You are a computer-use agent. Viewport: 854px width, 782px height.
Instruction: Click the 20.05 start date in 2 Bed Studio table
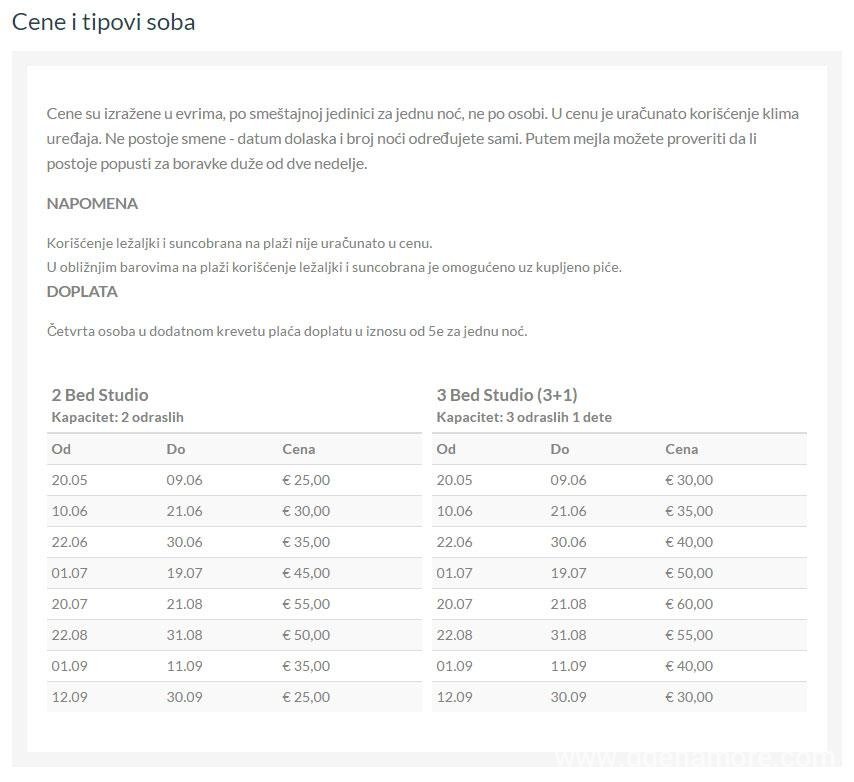[70, 480]
